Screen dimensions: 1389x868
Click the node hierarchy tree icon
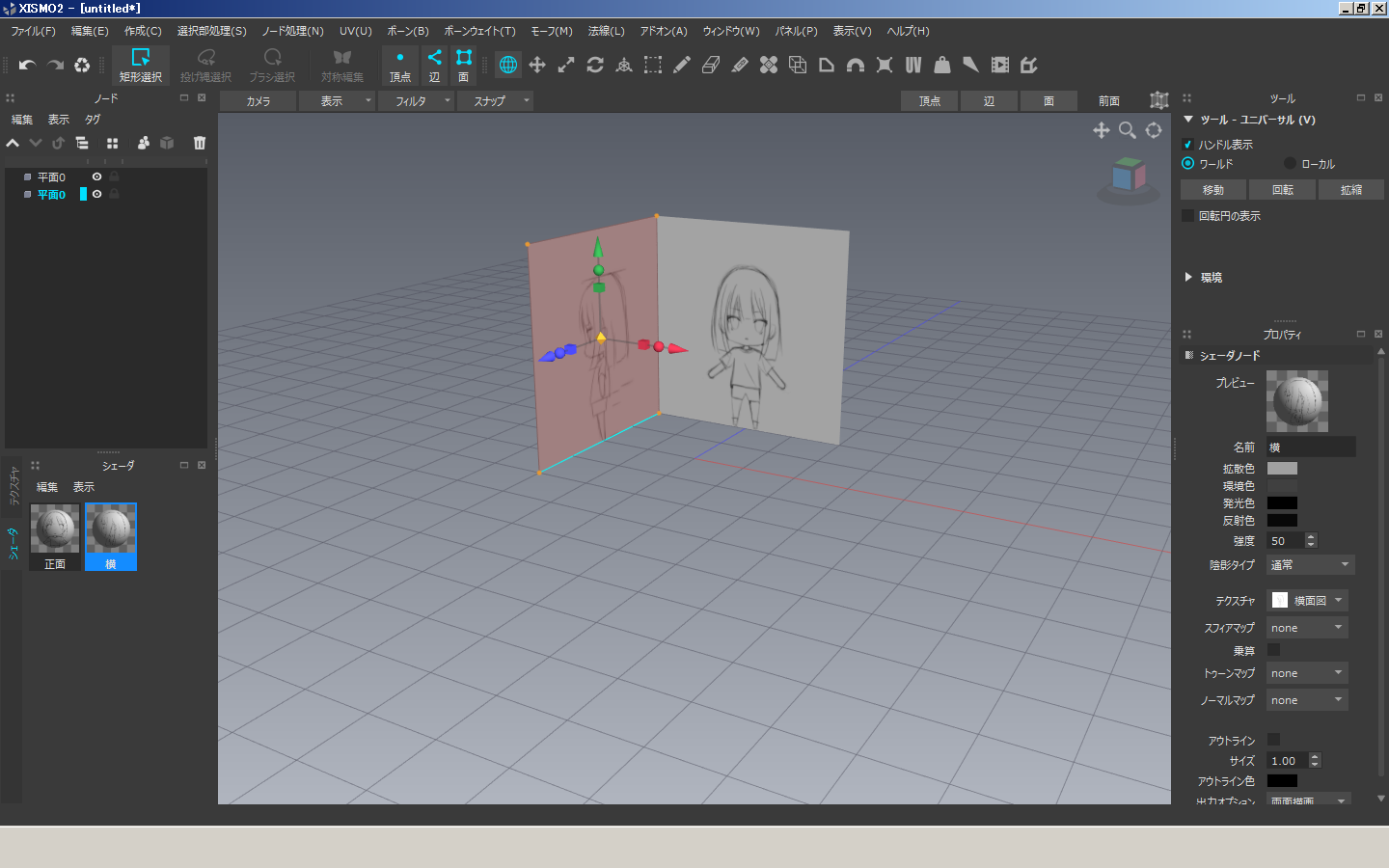tap(82, 143)
